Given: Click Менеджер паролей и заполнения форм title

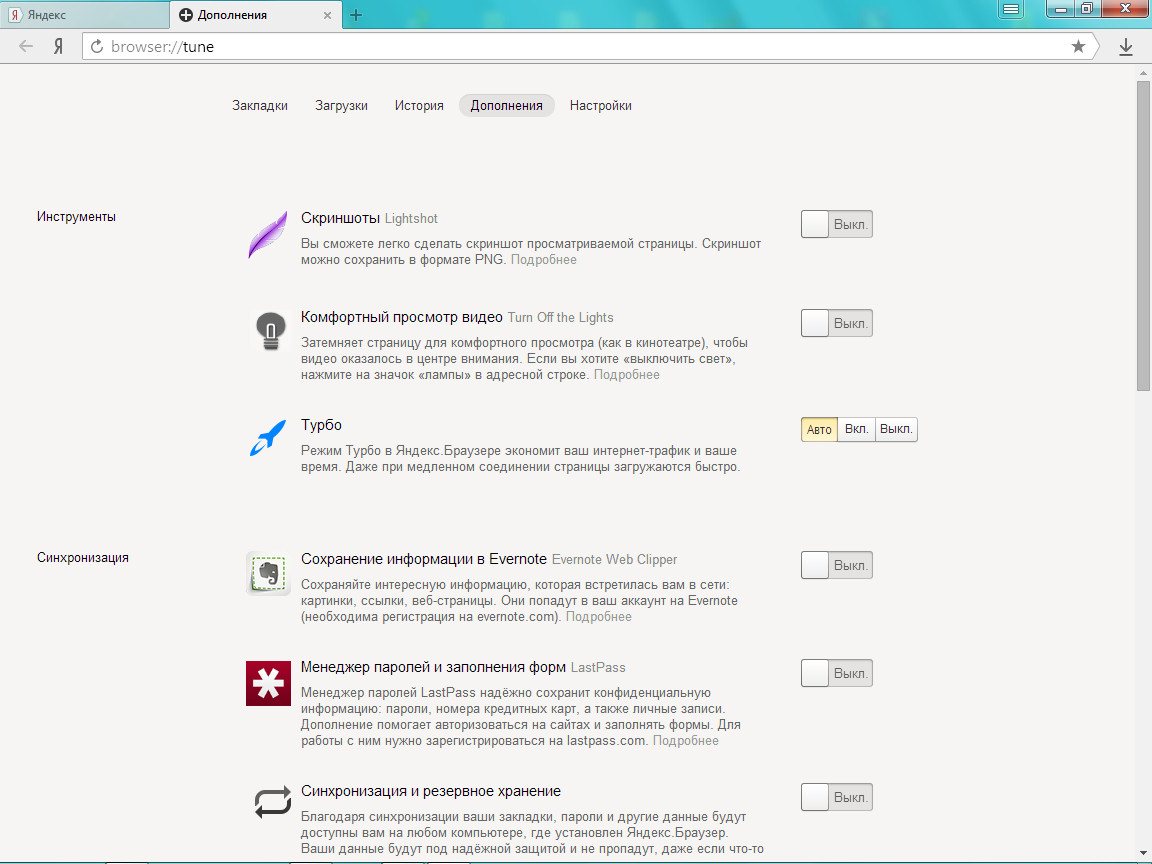Looking at the screenshot, I should tap(433, 667).
